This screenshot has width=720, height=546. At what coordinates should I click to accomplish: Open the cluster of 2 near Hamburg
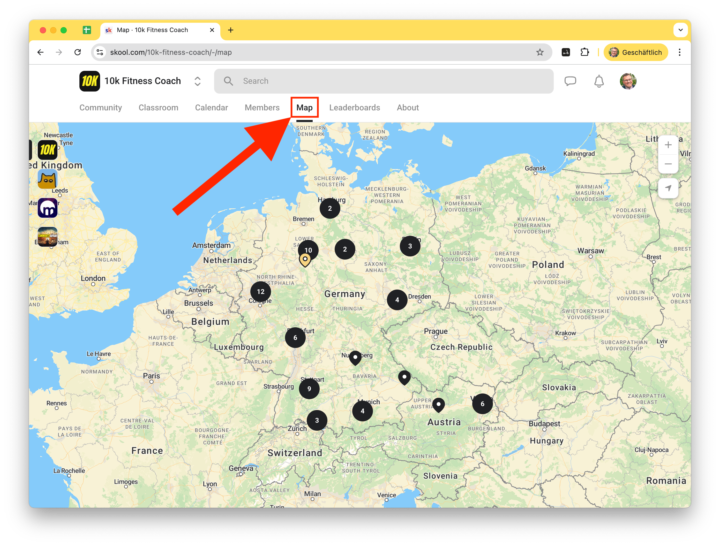click(330, 208)
